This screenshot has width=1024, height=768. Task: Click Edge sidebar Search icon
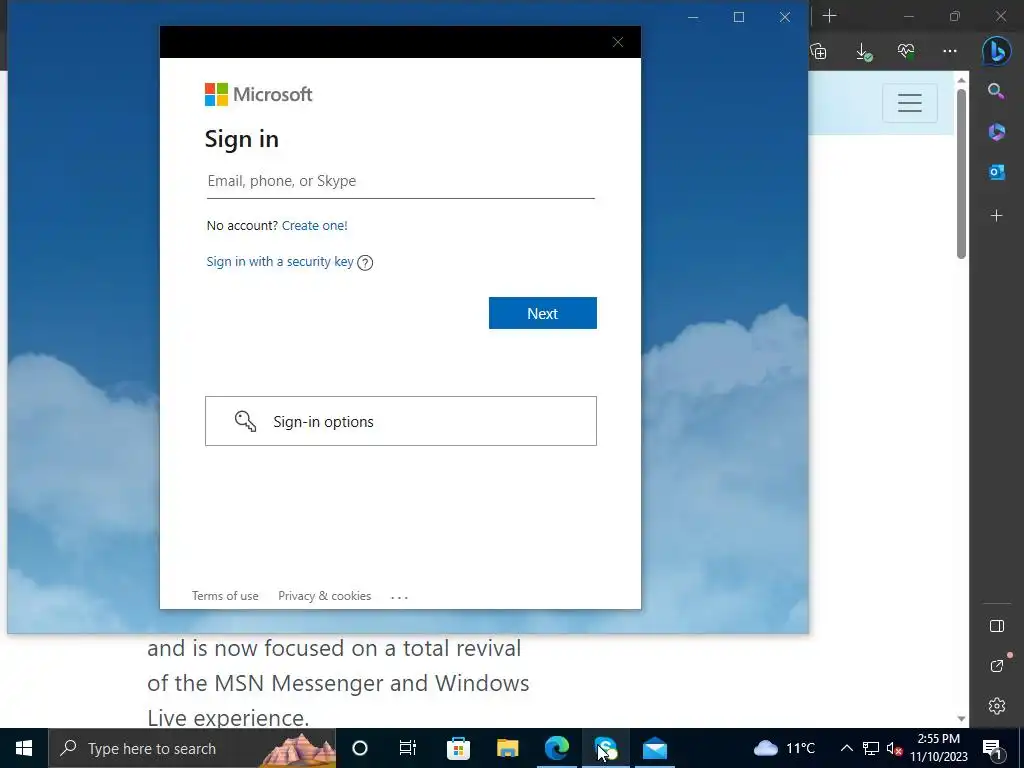996,91
